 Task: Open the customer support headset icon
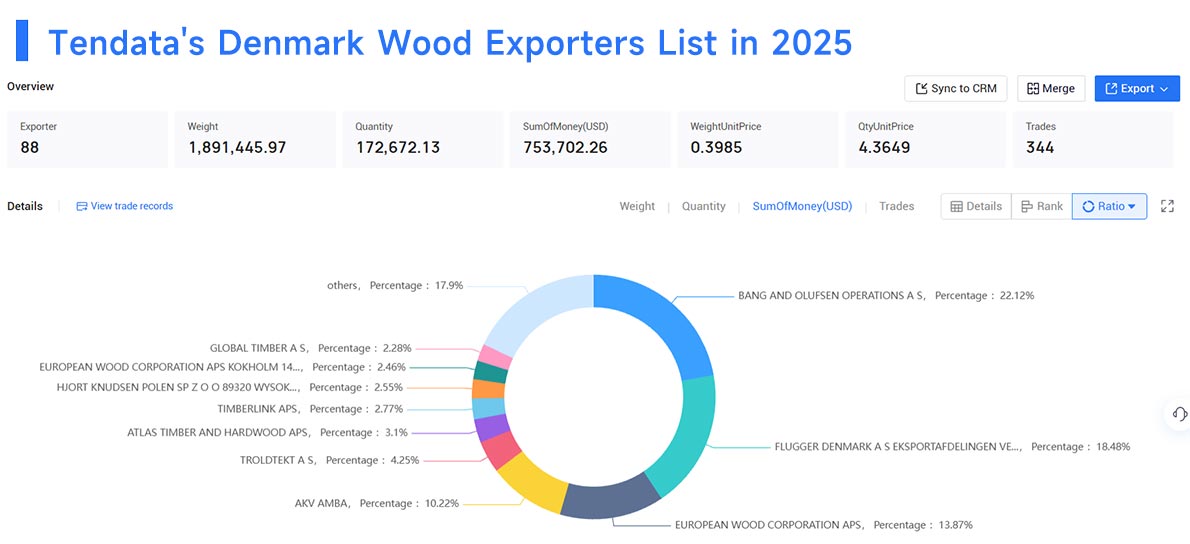[x=1179, y=414]
